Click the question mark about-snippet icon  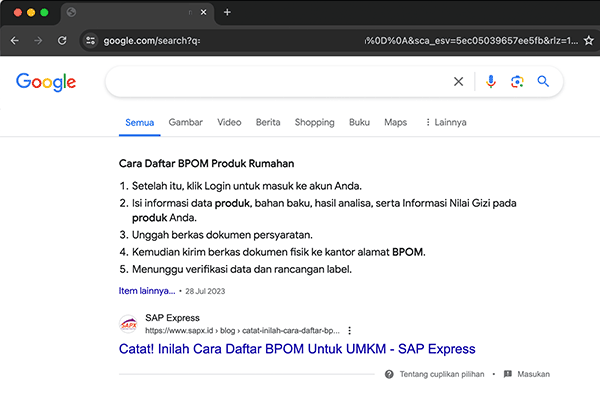click(389, 374)
